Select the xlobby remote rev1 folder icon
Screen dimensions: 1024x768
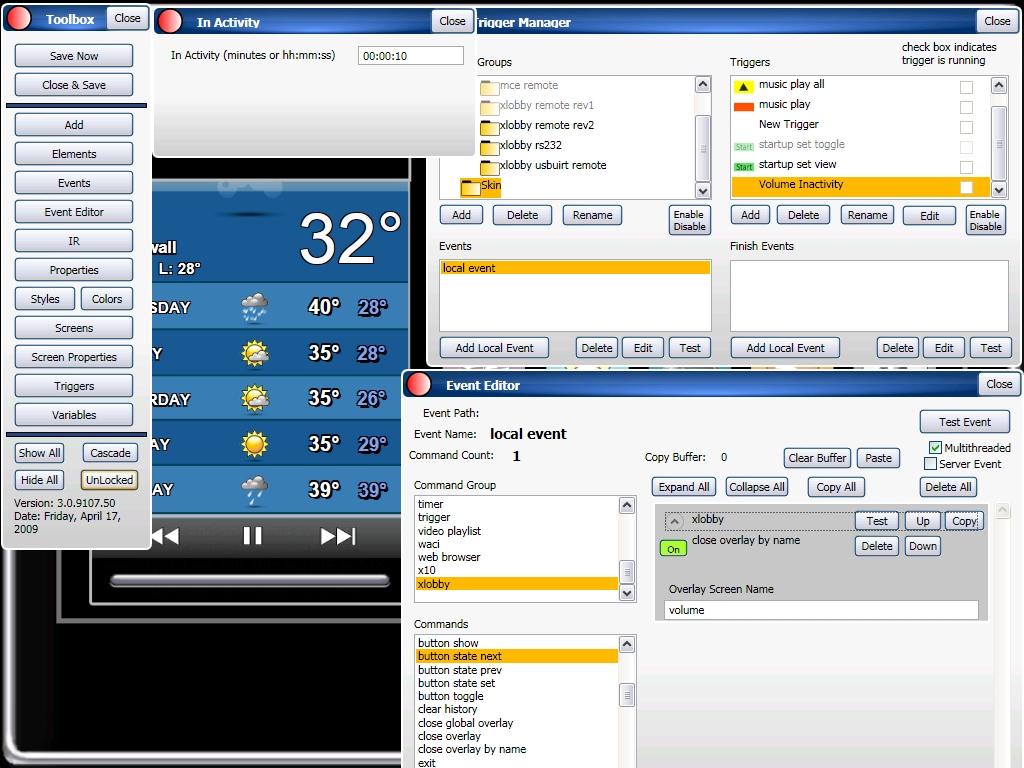[489, 106]
